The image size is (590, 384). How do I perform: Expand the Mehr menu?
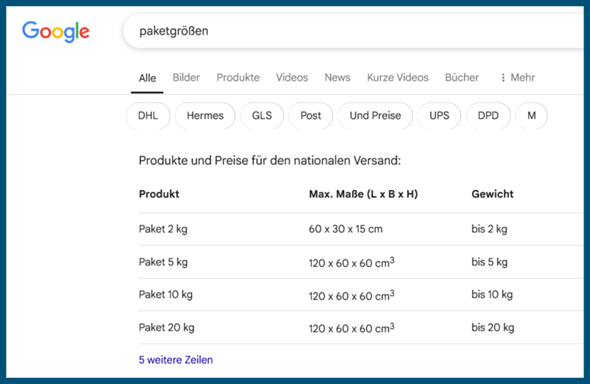(517, 77)
